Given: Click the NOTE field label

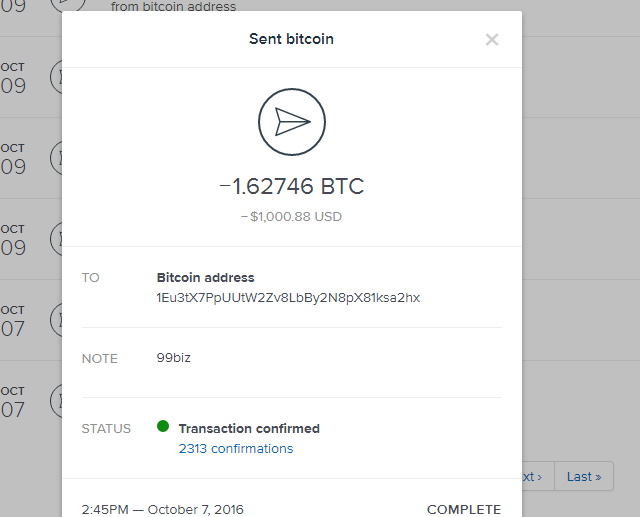Looking at the screenshot, I should [x=100, y=358].
